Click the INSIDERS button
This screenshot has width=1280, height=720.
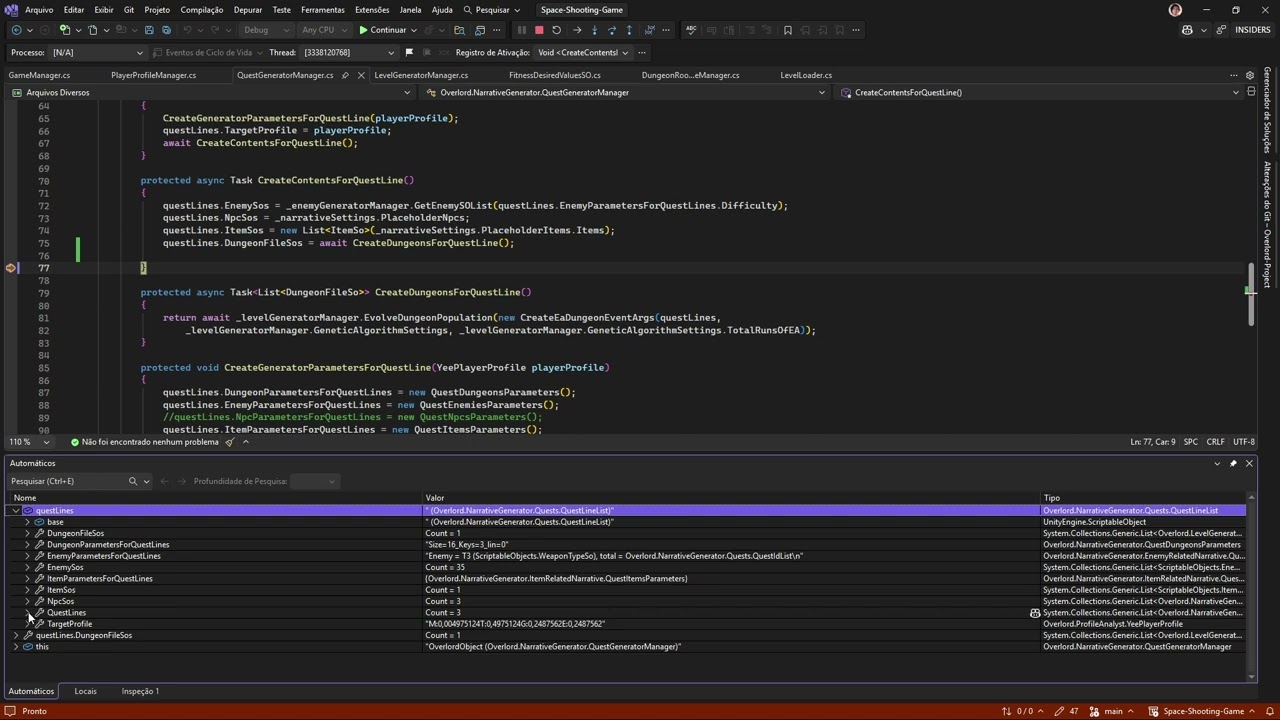pyautogui.click(x=1253, y=30)
